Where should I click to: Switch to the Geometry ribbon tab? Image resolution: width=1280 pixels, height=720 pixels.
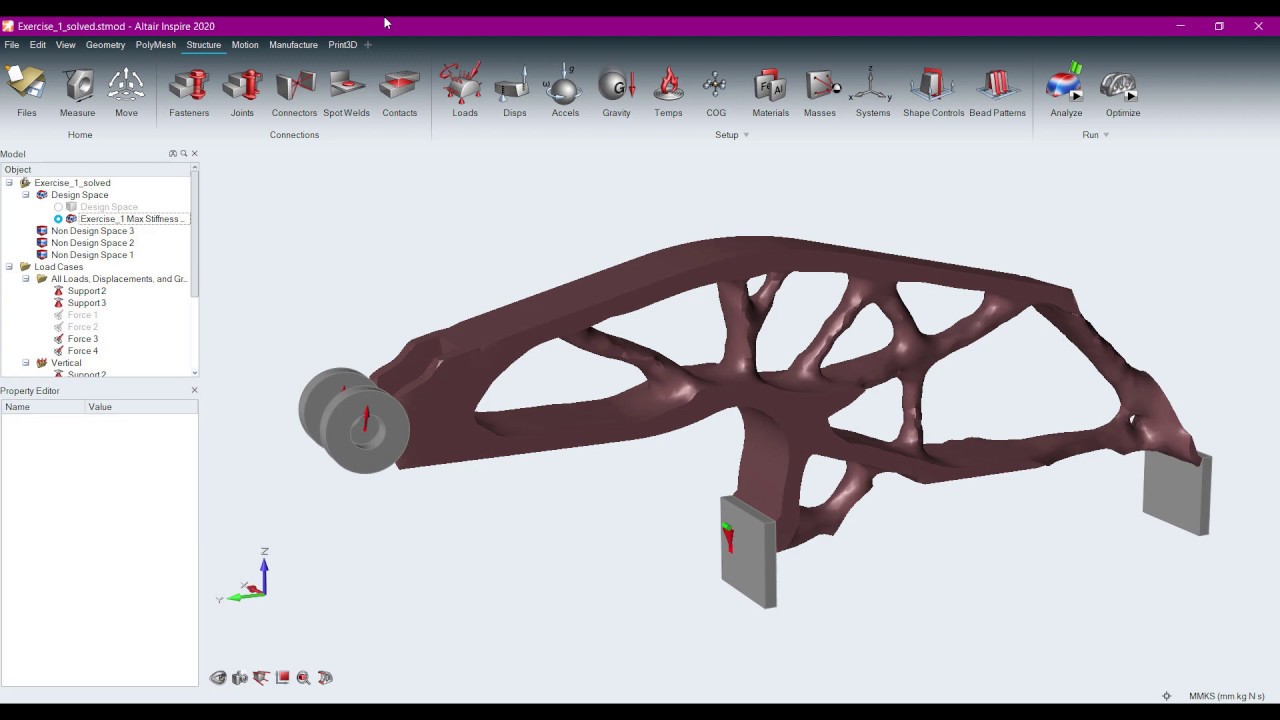coord(105,45)
